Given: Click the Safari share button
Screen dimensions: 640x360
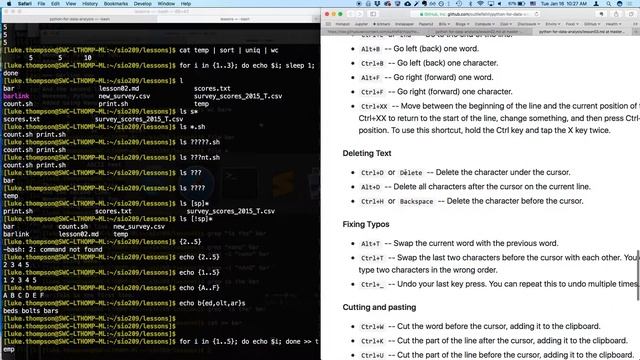Looking at the screenshot, I should tap(616, 14).
